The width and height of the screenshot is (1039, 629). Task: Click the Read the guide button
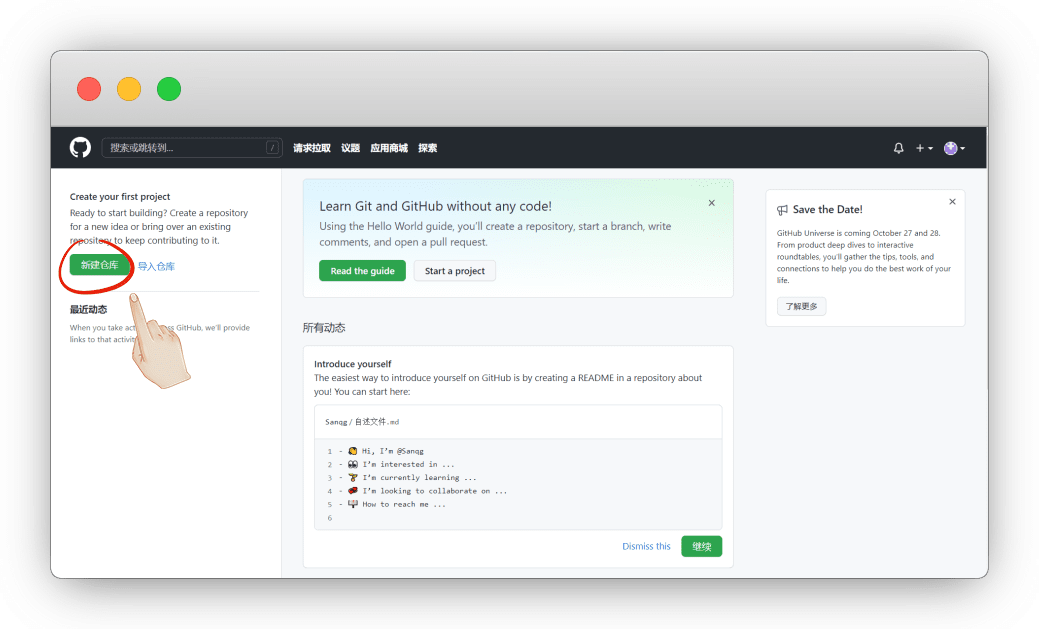coord(362,271)
